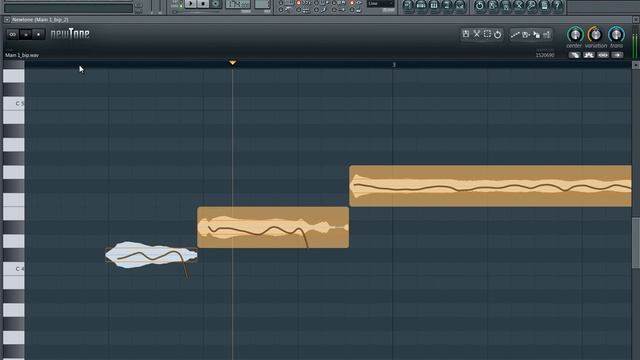
Task: Select the Newtone slice scissors tool
Action: point(477,34)
